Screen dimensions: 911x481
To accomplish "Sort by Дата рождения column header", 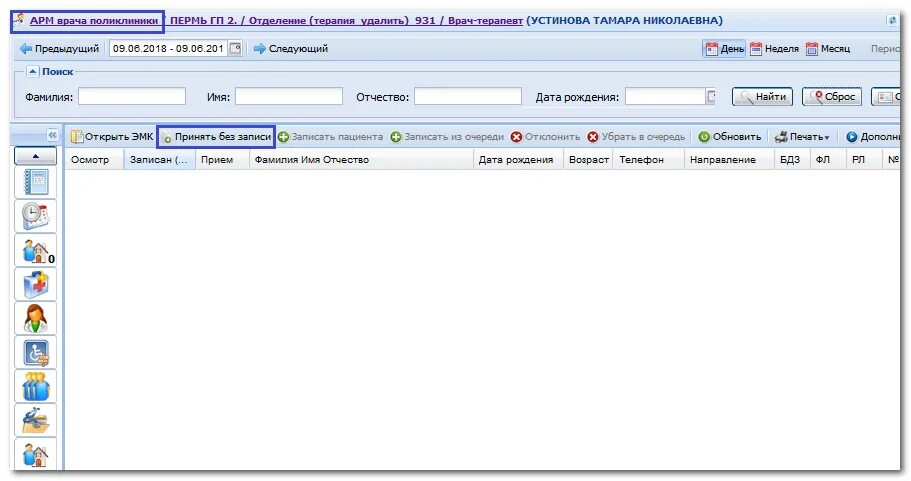I will pyautogui.click(x=518, y=160).
